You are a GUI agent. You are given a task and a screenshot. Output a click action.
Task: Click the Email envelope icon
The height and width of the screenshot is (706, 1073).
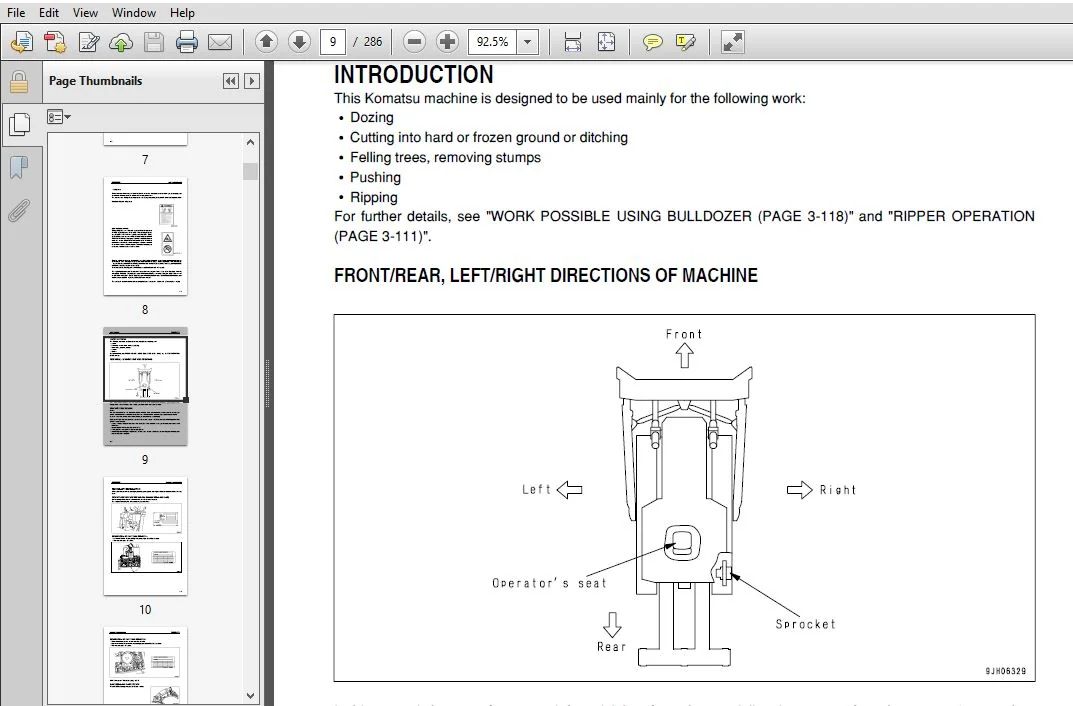click(x=220, y=42)
